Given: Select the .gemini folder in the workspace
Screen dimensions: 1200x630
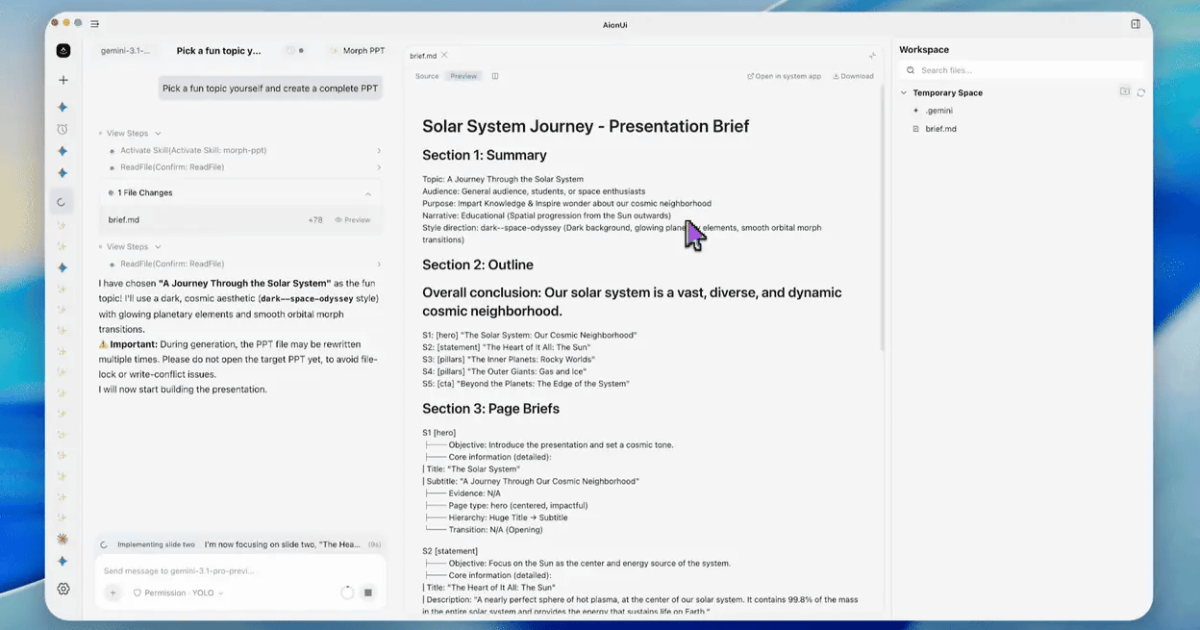Looking at the screenshot, I should (938, 111).
